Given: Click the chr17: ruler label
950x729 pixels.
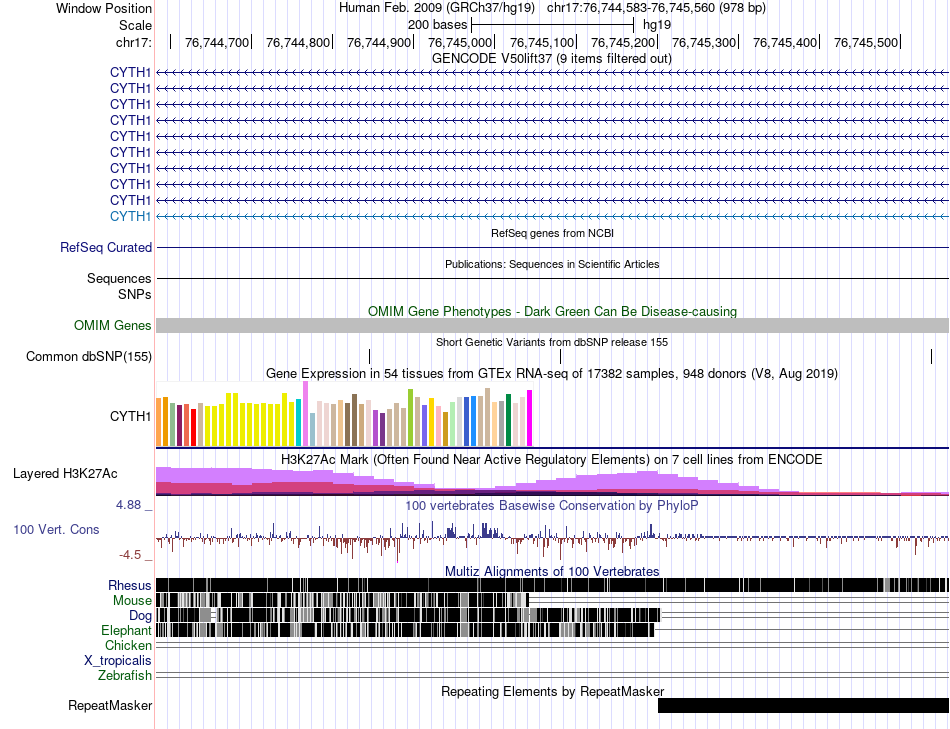Looking at the screenshot, I should [133, 42].
